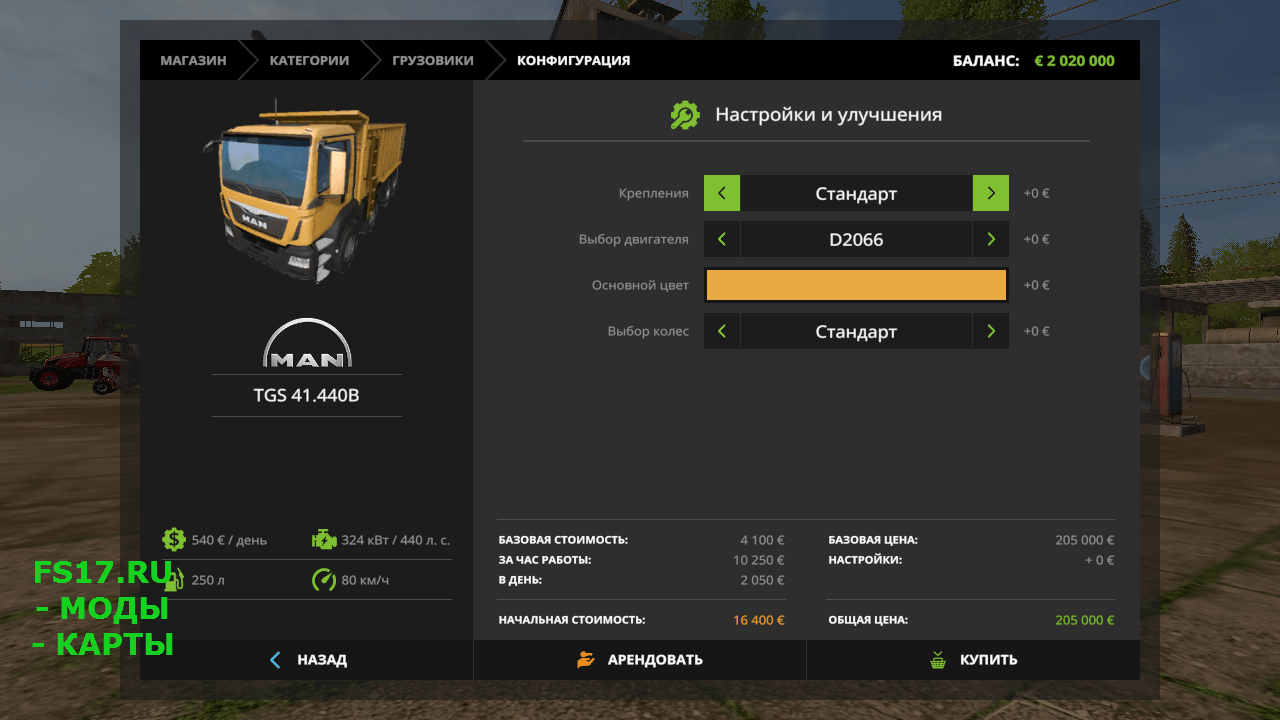Click the +0 € price next to Крепления
The height and width of the screenshot is (720, 1280).
tap(1036, 193)
